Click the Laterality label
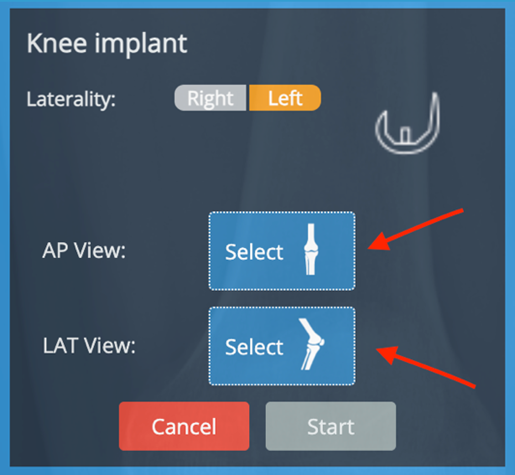 click(71, 99)
